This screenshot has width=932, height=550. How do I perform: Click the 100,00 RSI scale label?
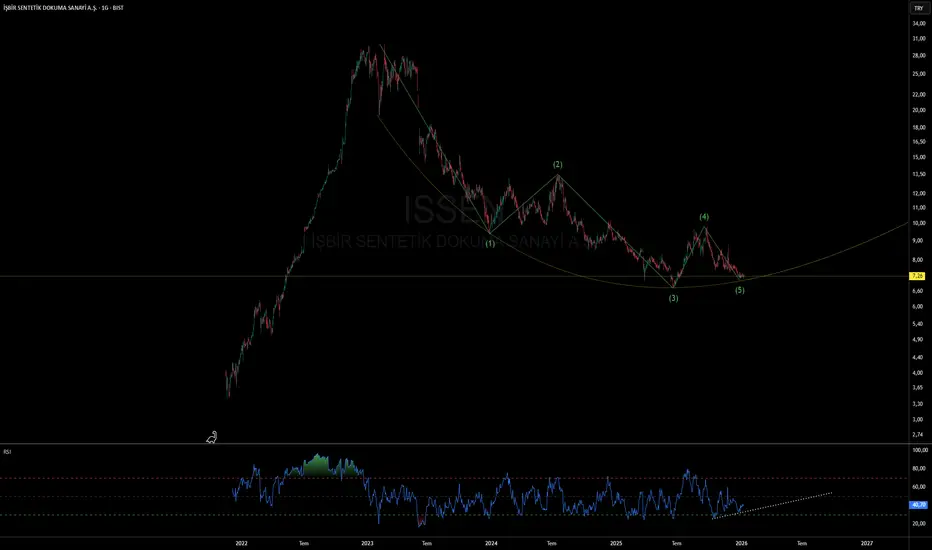click(920, 450)
